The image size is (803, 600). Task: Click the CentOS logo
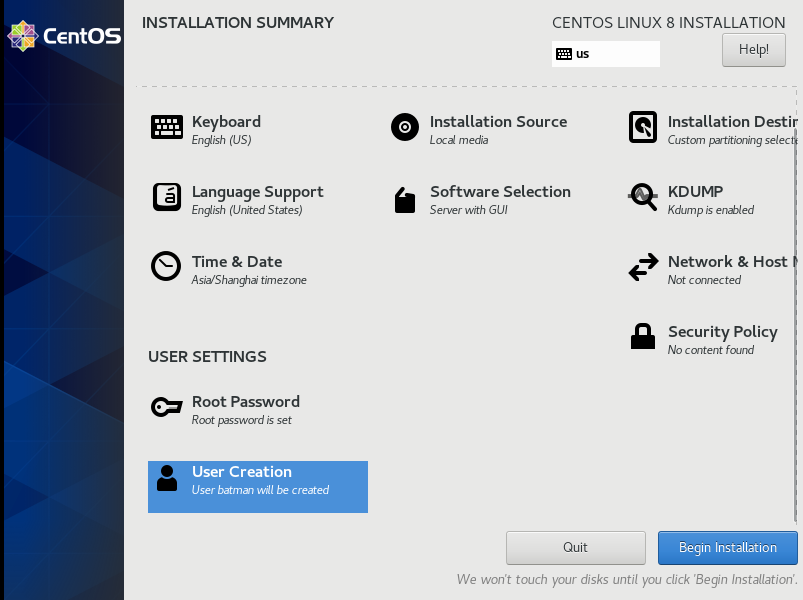(64, 36)
